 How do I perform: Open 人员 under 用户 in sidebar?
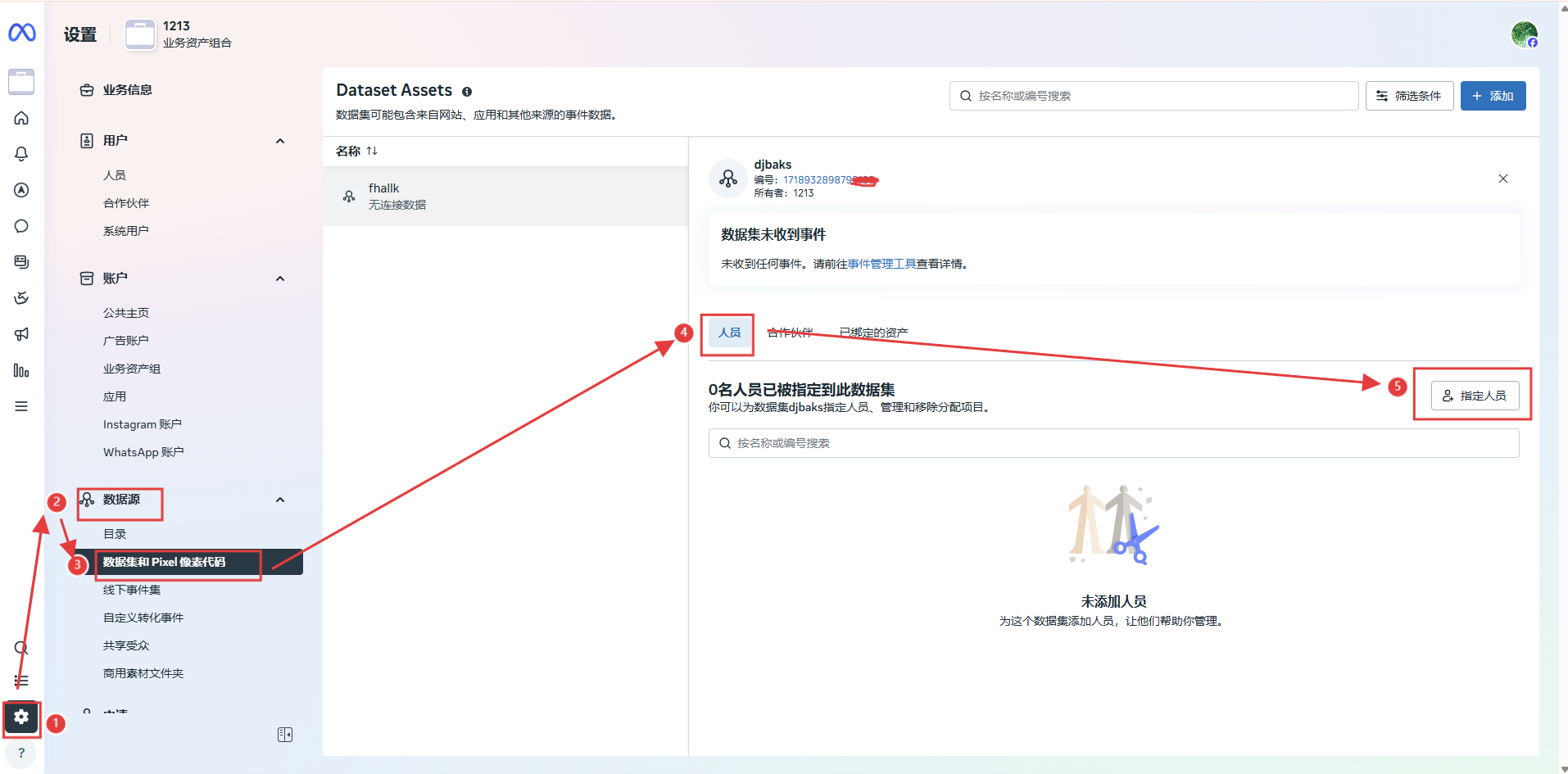115,175
